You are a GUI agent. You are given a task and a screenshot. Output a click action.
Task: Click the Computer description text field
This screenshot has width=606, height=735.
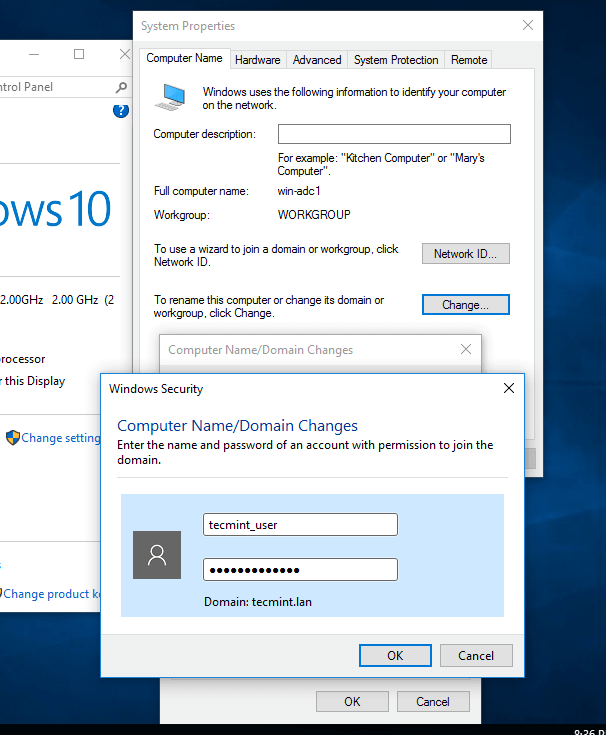(x=394, y=134)
